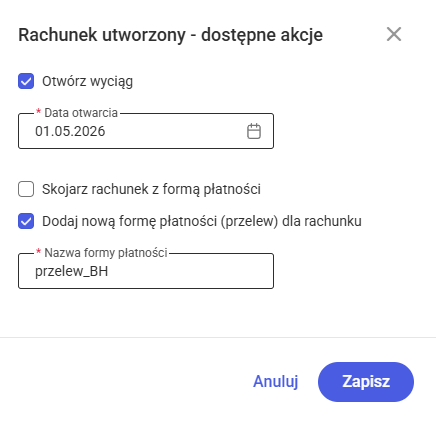Click the Nazwa formy płatności field label
436x421 pixels.
(x=106, y=253)
